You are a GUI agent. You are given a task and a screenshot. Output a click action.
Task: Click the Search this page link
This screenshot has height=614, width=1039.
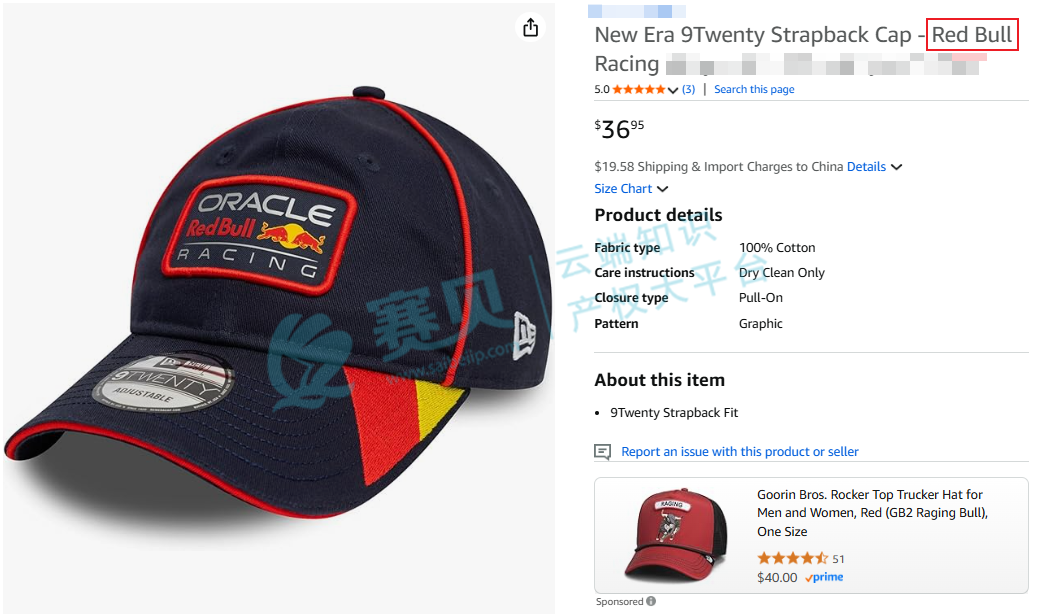click(754, 90)
